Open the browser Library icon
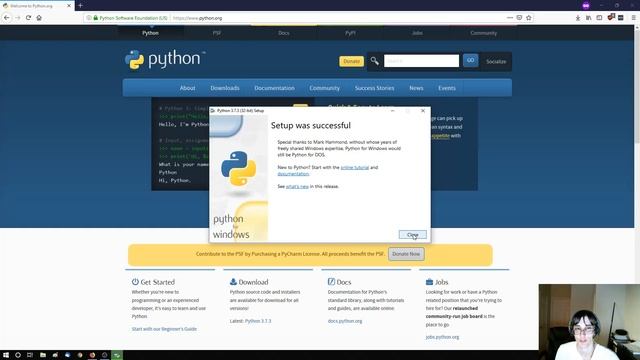Screen dimensions: 640x360 pos(588,18)
